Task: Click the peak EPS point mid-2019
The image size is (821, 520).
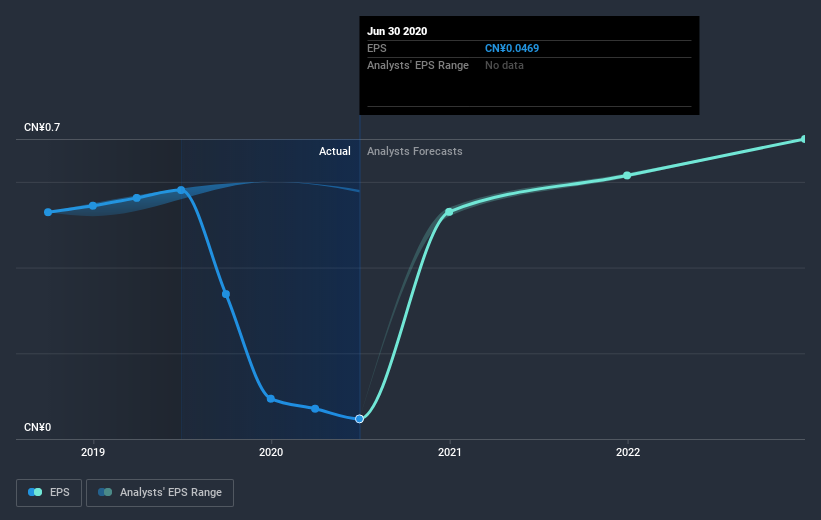Action: pyautogui.click(x=181, y=190)
